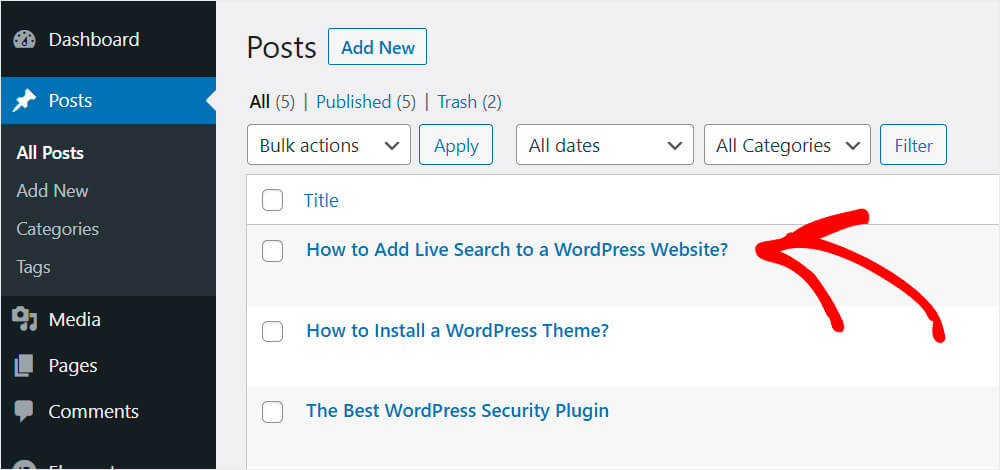This screenshot has width=1000, height=470.
Task: Open Tags submenu item
Action: coord(33,267)
